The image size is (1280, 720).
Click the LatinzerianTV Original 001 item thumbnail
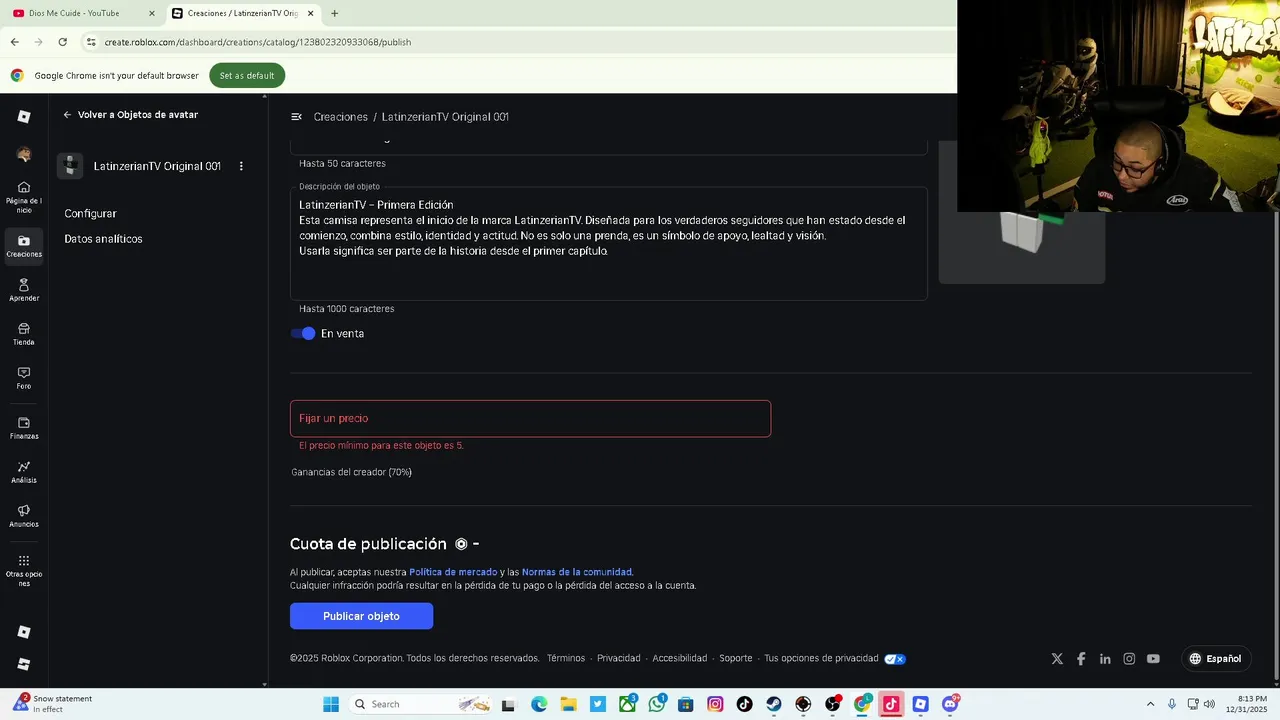(69, 166)
